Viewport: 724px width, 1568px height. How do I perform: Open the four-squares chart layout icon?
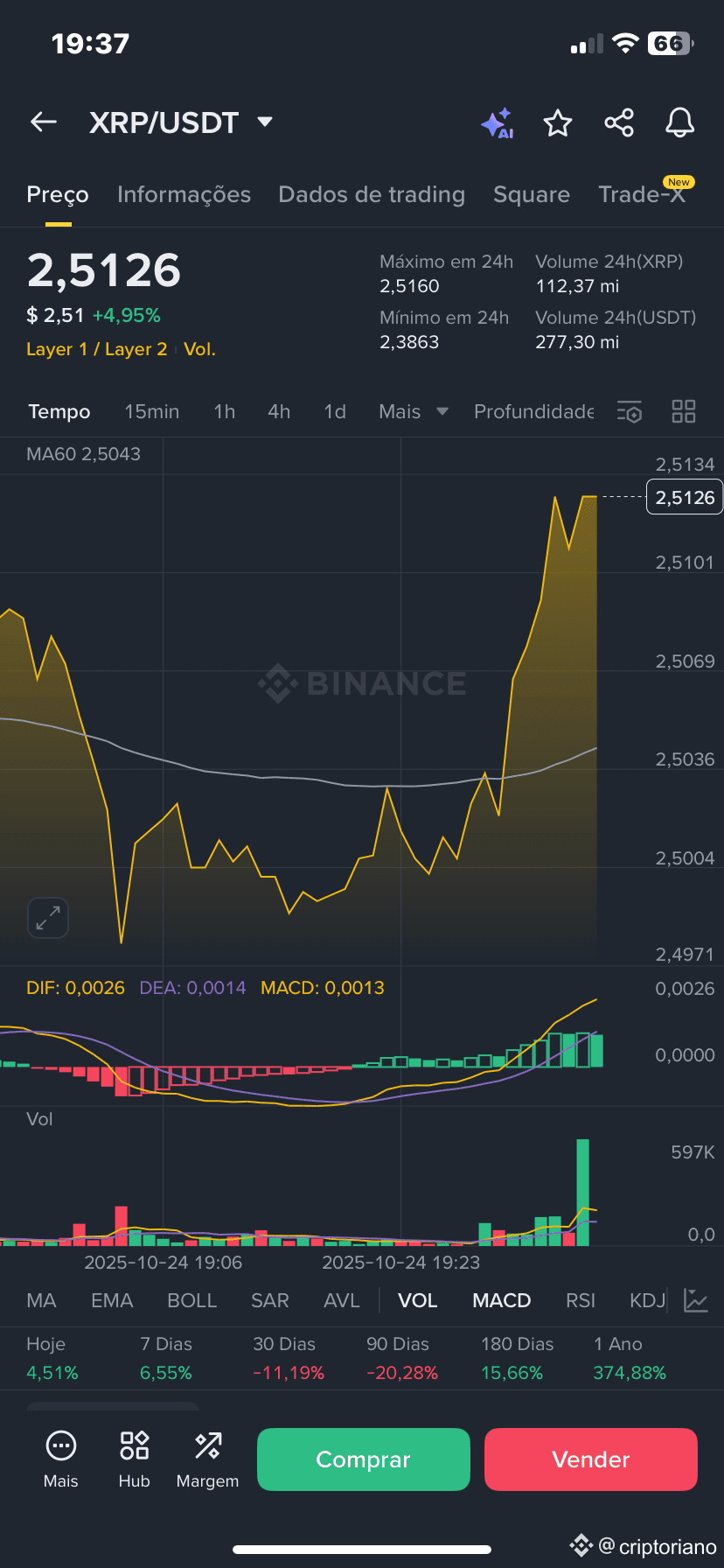point(684,411)
